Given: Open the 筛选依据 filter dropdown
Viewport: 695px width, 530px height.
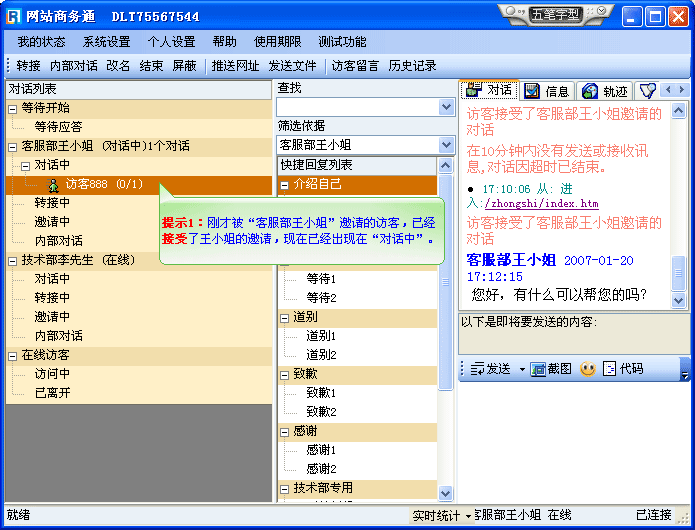Looking at the screenshot, I should point(446,145).
